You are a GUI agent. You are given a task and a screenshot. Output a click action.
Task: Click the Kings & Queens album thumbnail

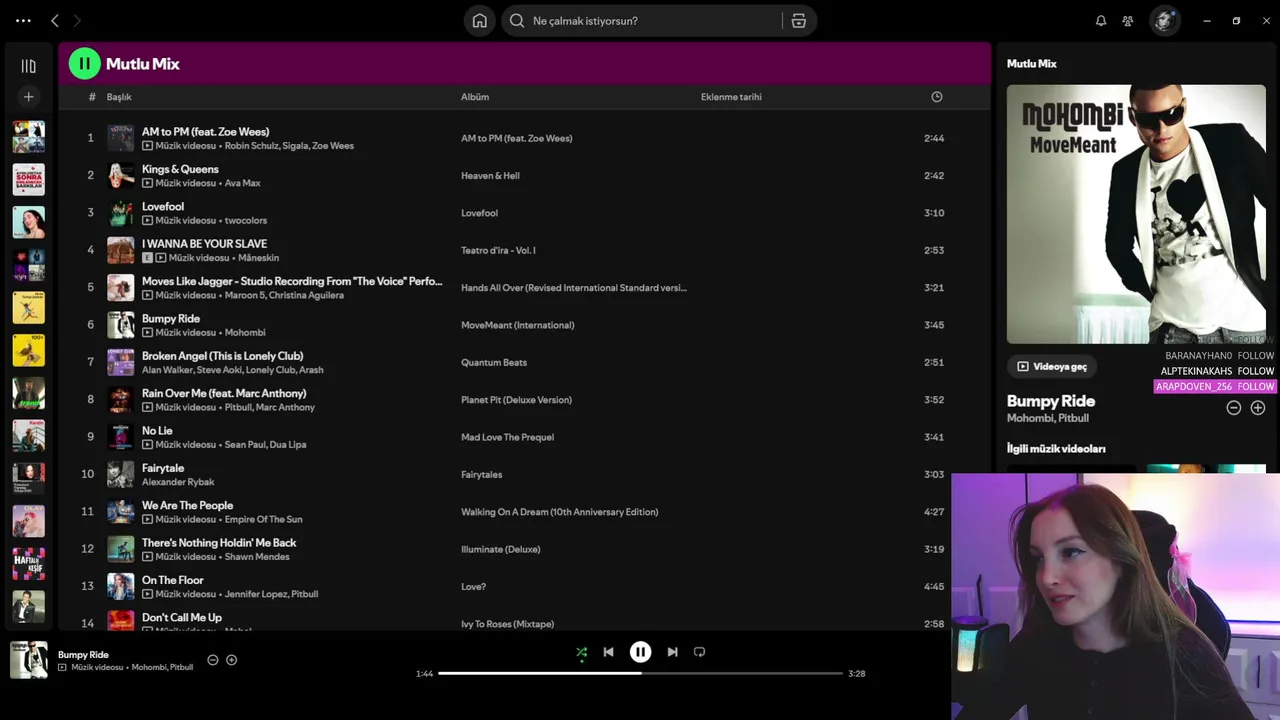121,175
